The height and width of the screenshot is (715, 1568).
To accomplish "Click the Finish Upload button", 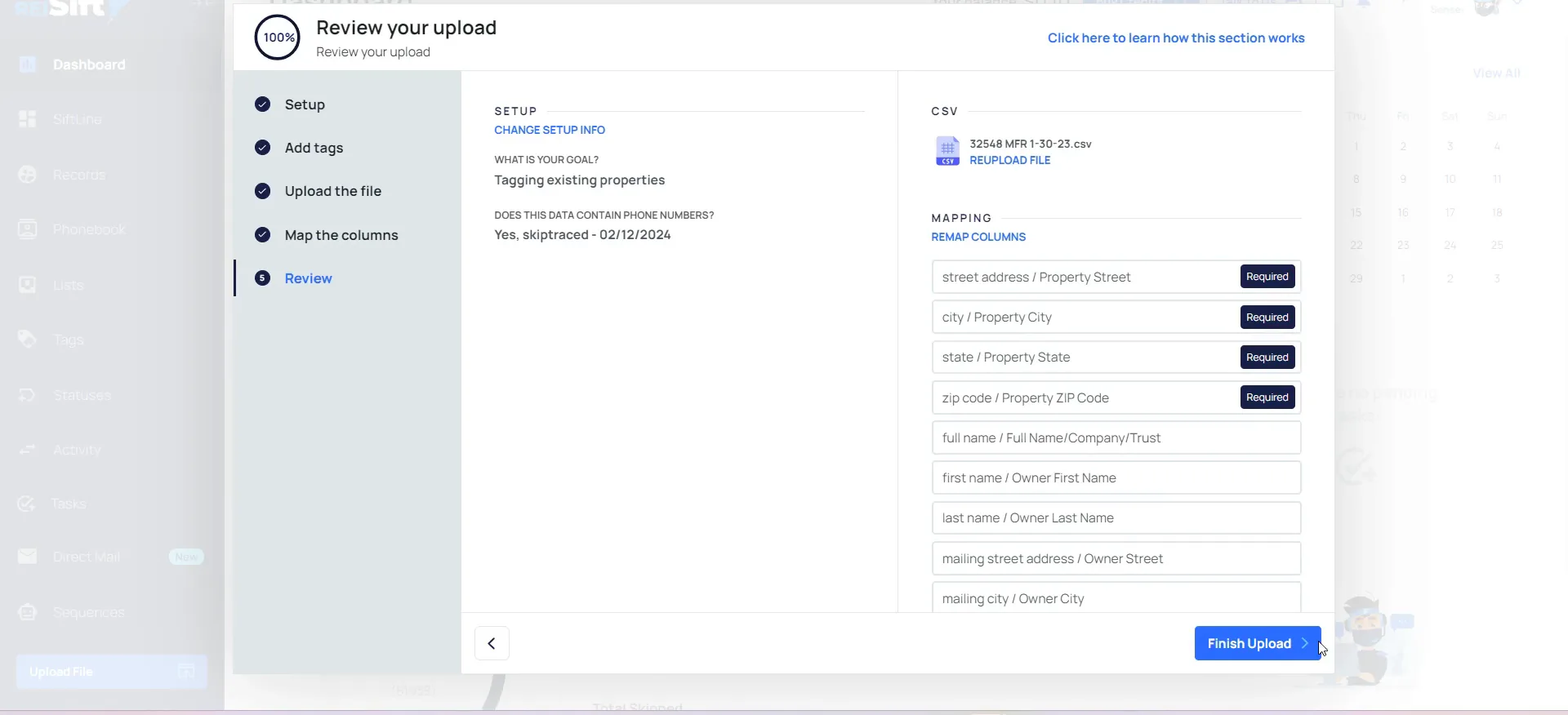I will tap(1258, 643).
